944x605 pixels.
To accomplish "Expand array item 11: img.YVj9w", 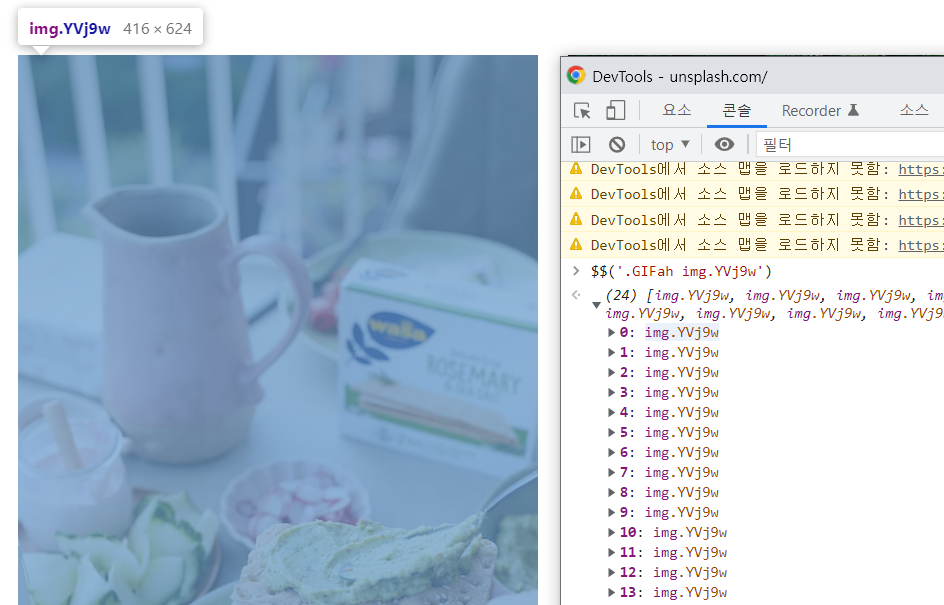I will click(x=611, y=552).
